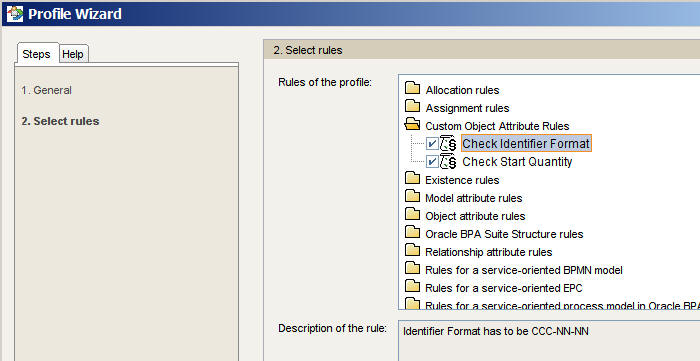
Task: Click the 'Description of the rule:' label
Action: coord(332,328)
